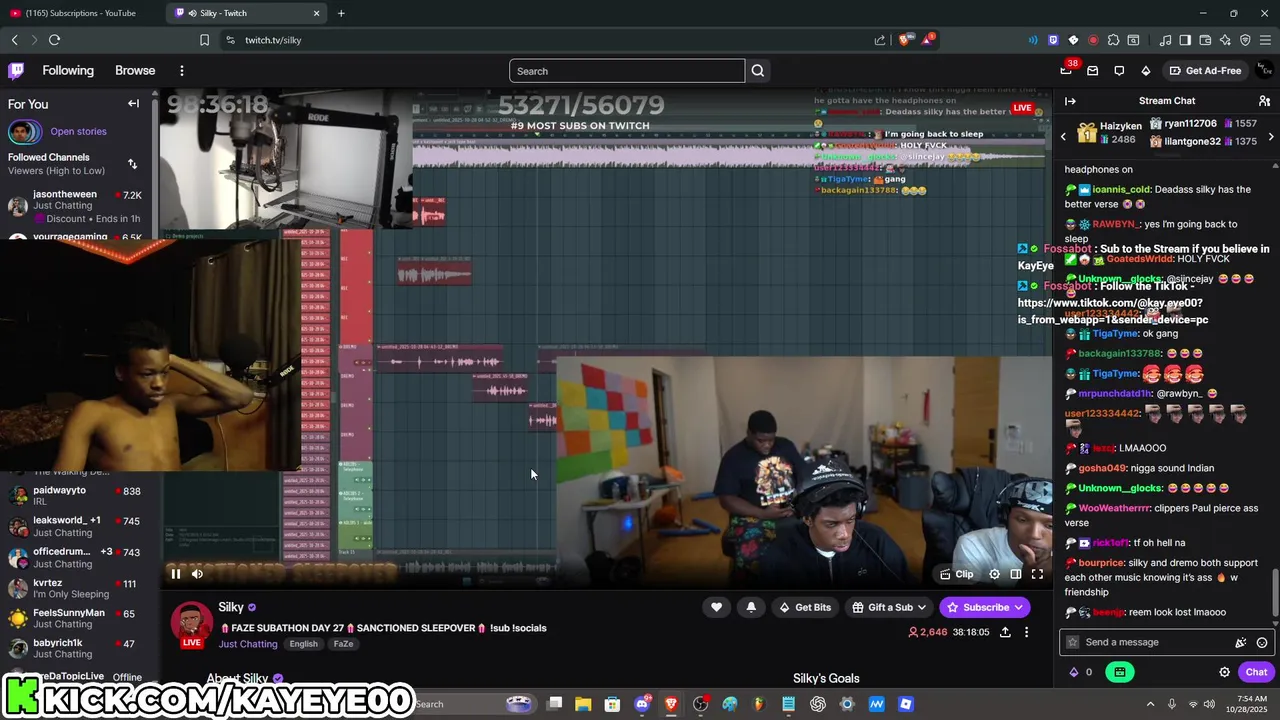Open Brave VPN shield icon

click(x=1245, y=40)
